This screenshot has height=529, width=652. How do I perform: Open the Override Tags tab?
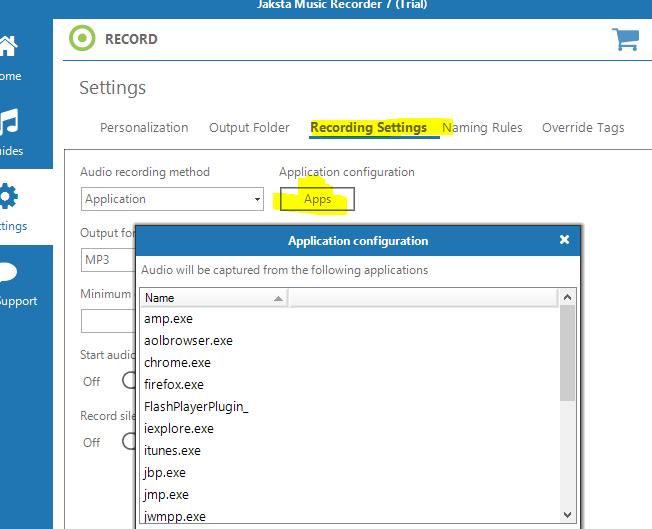(583, 127)
